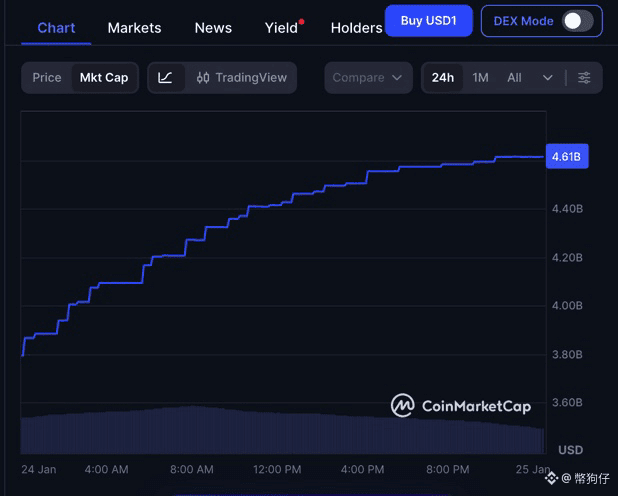Image resolution: width=618 pixels, height=496 pixels.
Task: Open the Chart tab
Action: (56, 28)
